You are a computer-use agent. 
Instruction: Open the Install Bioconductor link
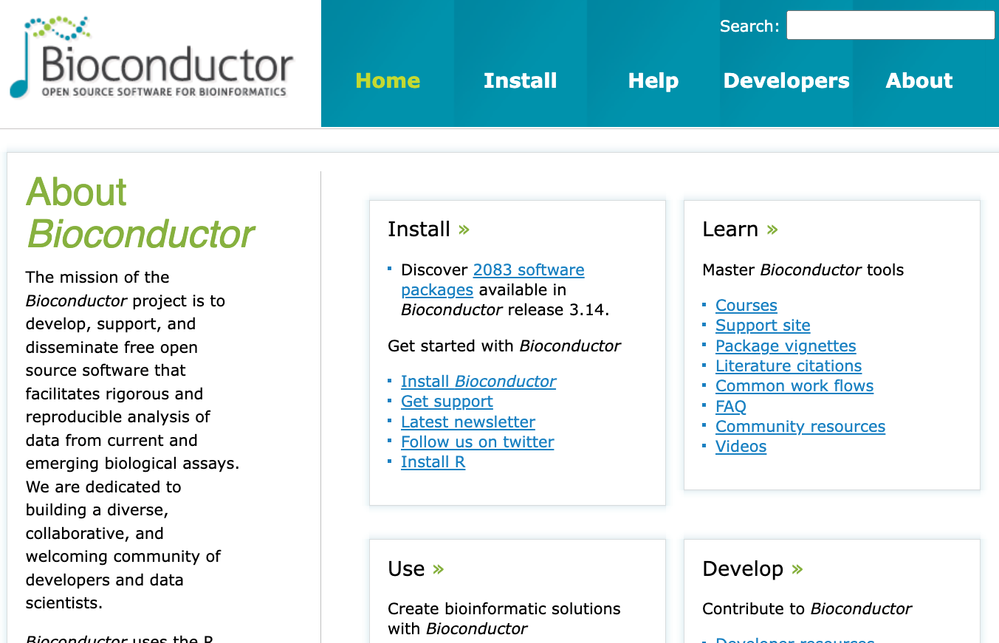[478, 381]
